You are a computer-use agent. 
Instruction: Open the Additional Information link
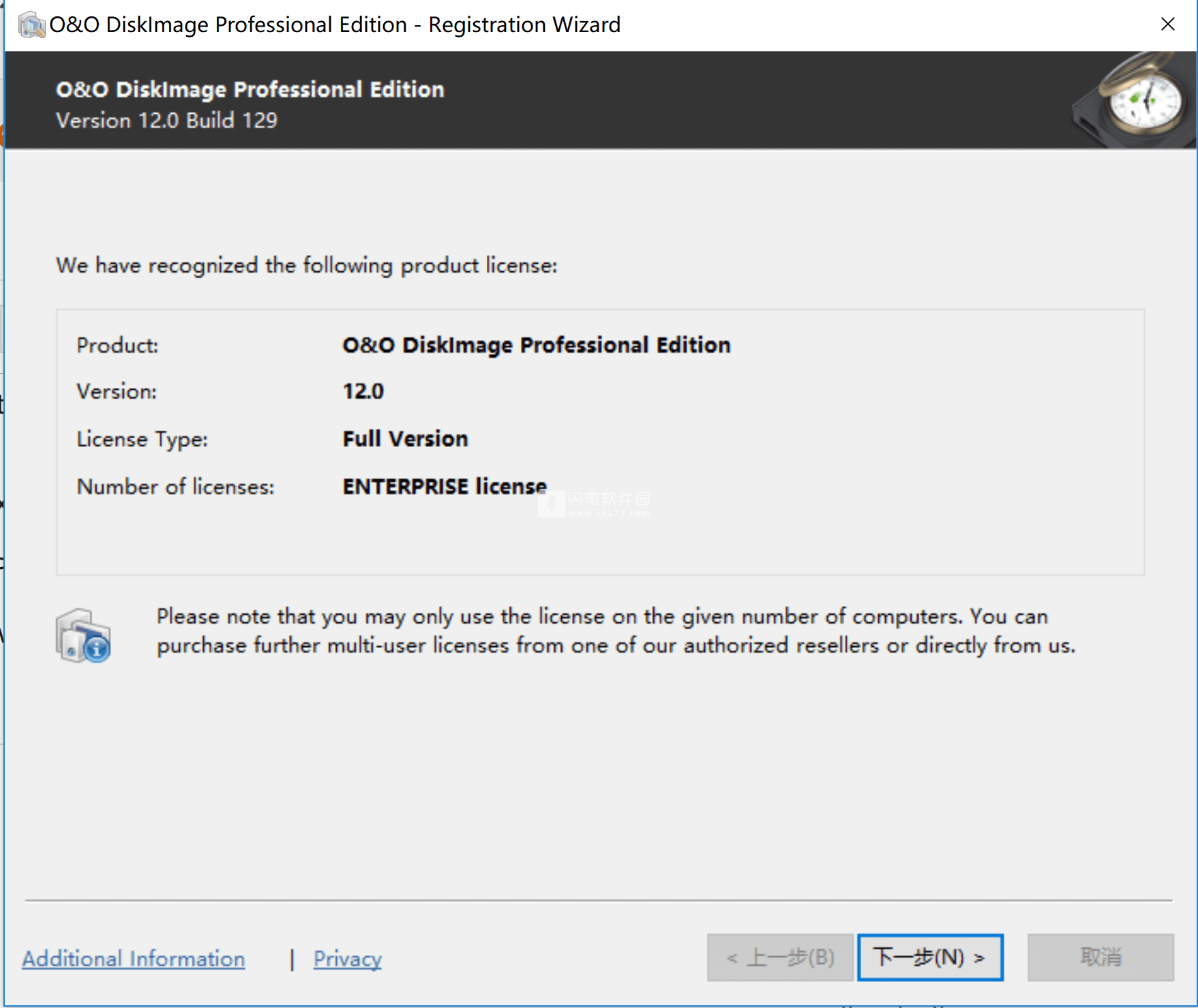tap(134, 959)
